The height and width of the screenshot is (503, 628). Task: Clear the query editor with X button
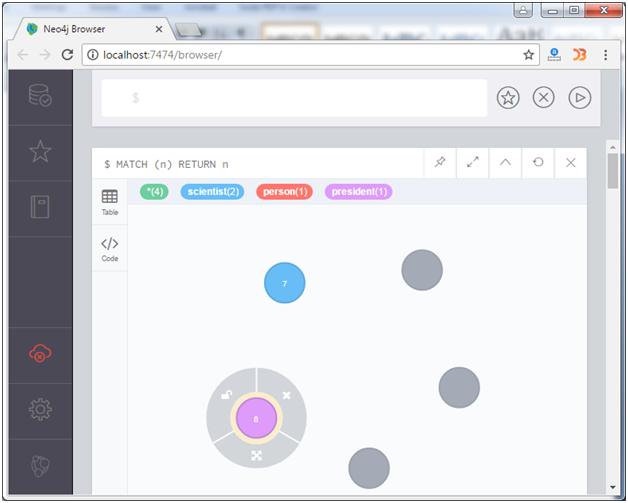(x=543, y=98)
